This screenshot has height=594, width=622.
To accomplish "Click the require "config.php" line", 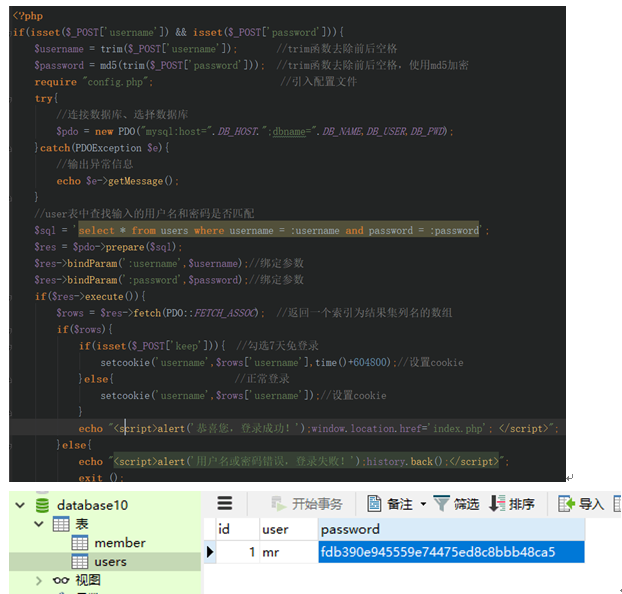I will click(94, 82).
